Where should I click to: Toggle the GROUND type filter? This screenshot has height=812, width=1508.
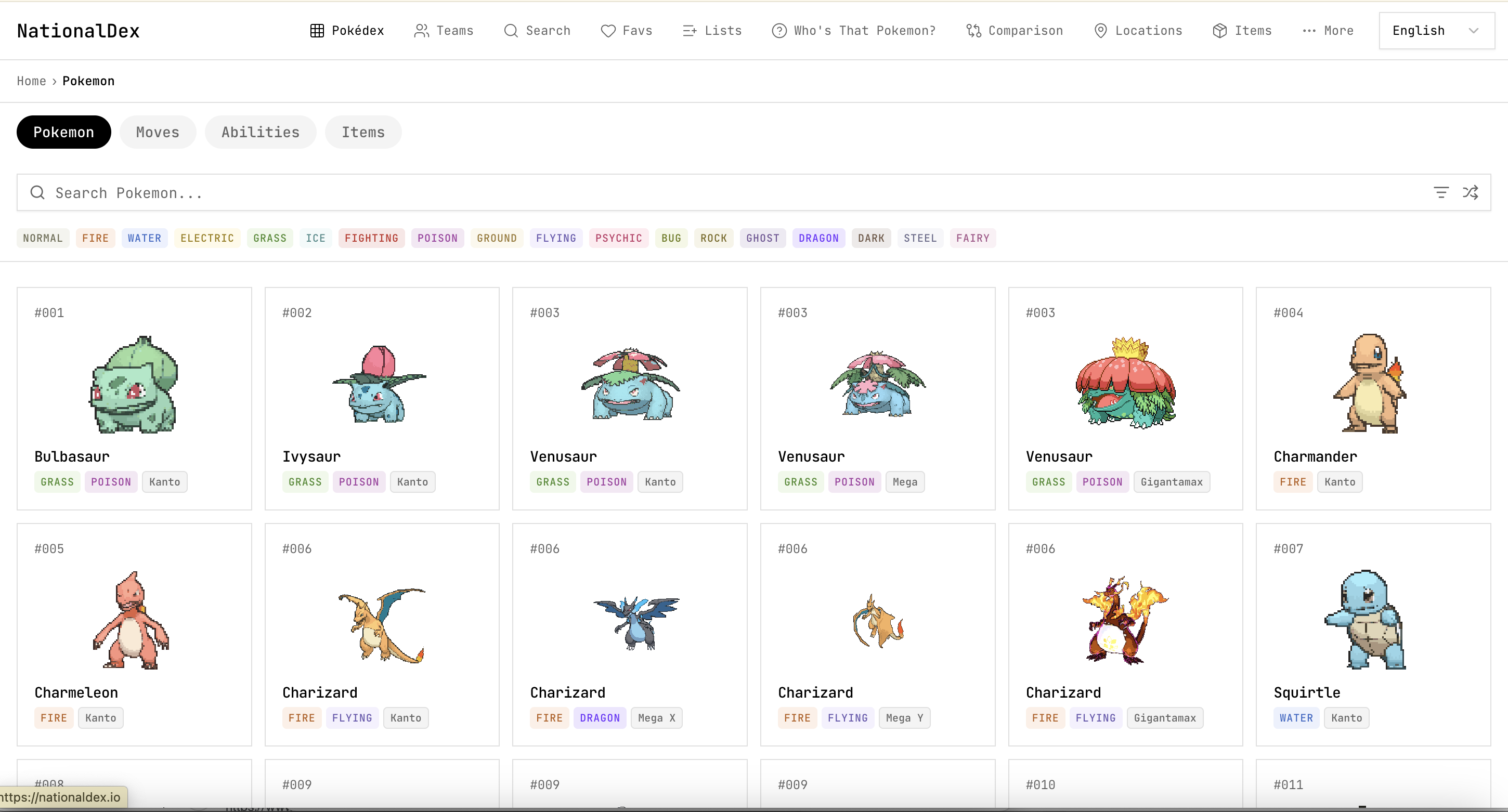(497, 238)
